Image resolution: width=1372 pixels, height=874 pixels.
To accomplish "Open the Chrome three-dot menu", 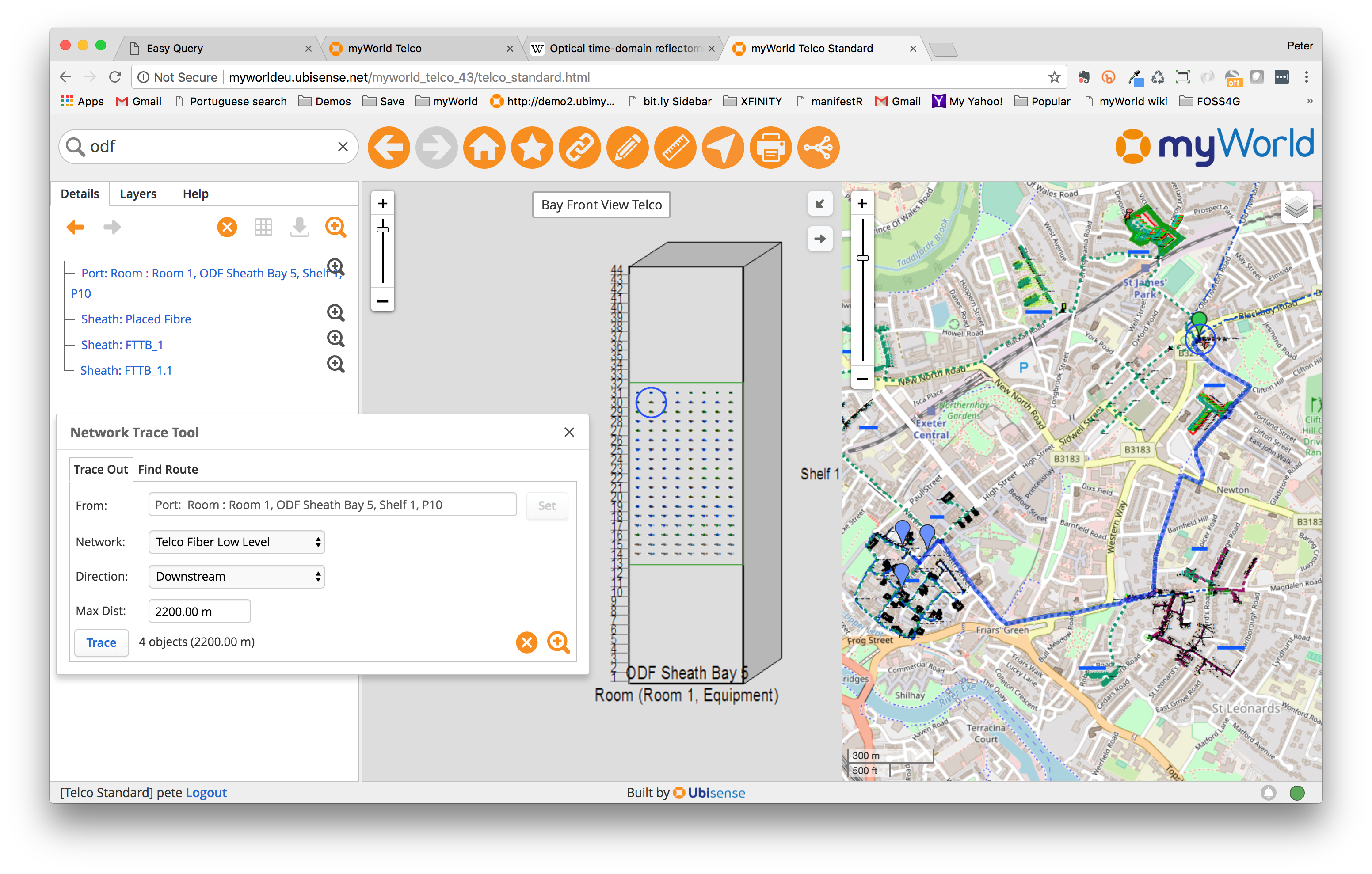I will (x=1307, y=77).
